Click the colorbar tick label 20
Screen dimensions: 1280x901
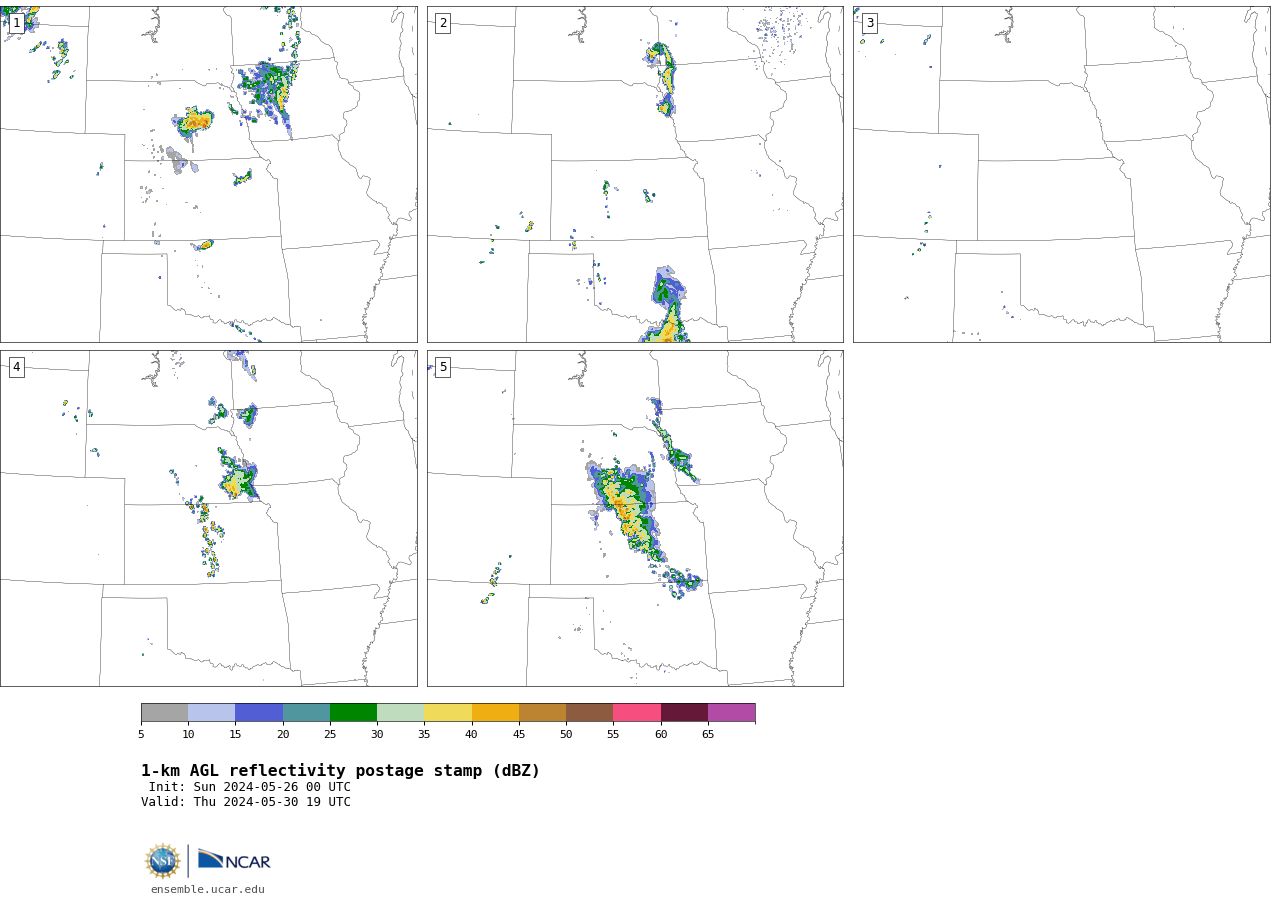click(x=283, y=735)
